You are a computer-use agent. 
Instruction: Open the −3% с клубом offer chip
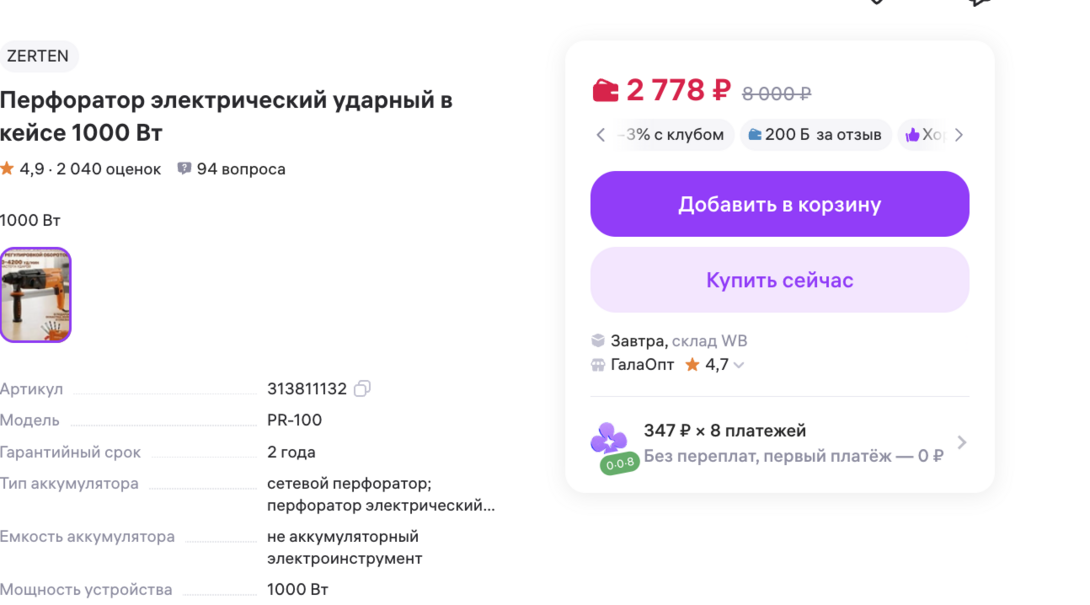tap(672, 135)
